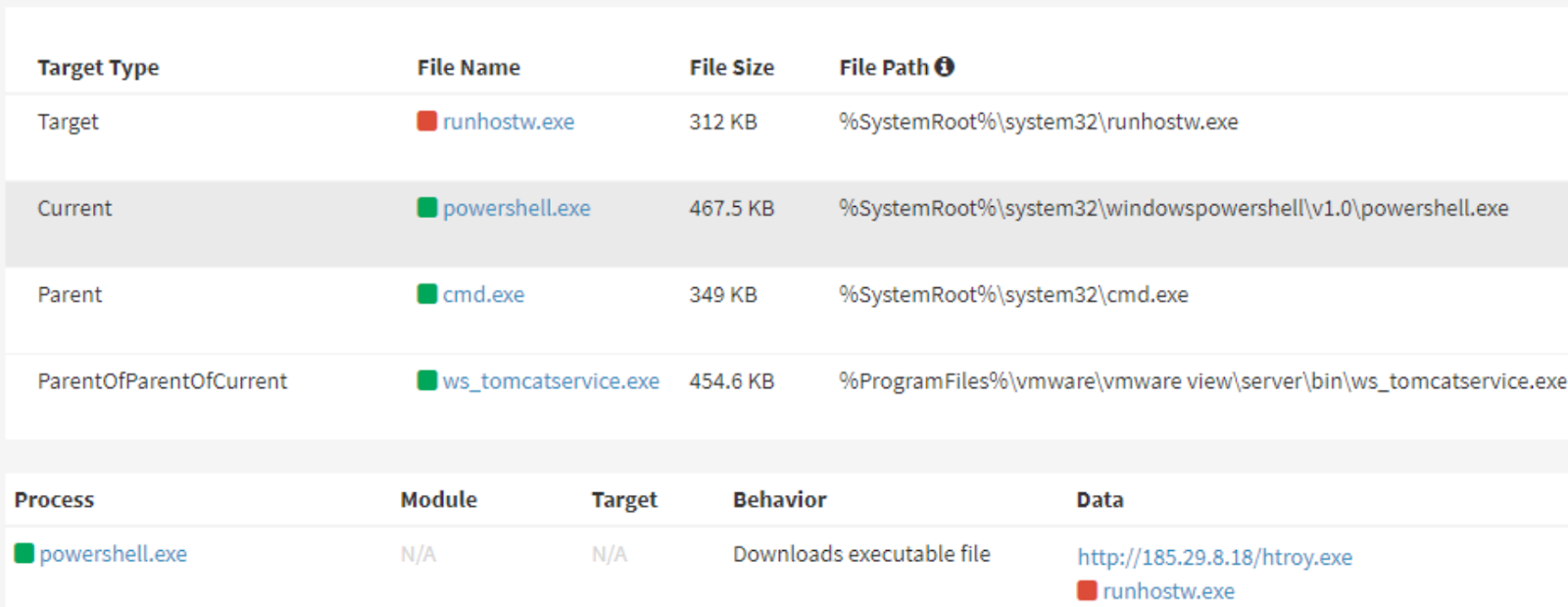Open the ws_tomcatservice.exe file link
Image resolution: width=1568 pixels, height=607 pixels.
[551, 380]
